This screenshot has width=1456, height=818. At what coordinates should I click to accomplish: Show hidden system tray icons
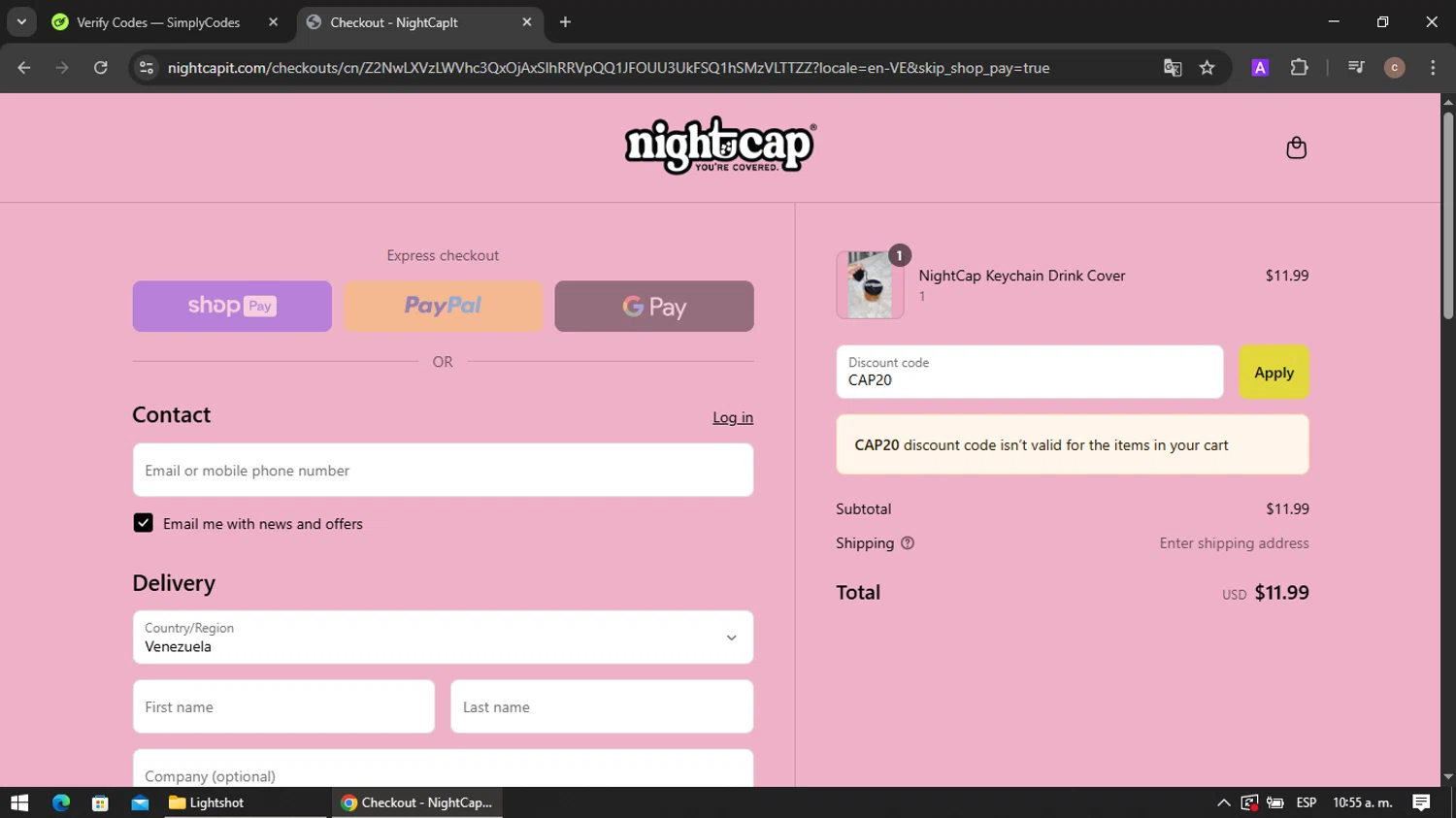[1224, 802]
